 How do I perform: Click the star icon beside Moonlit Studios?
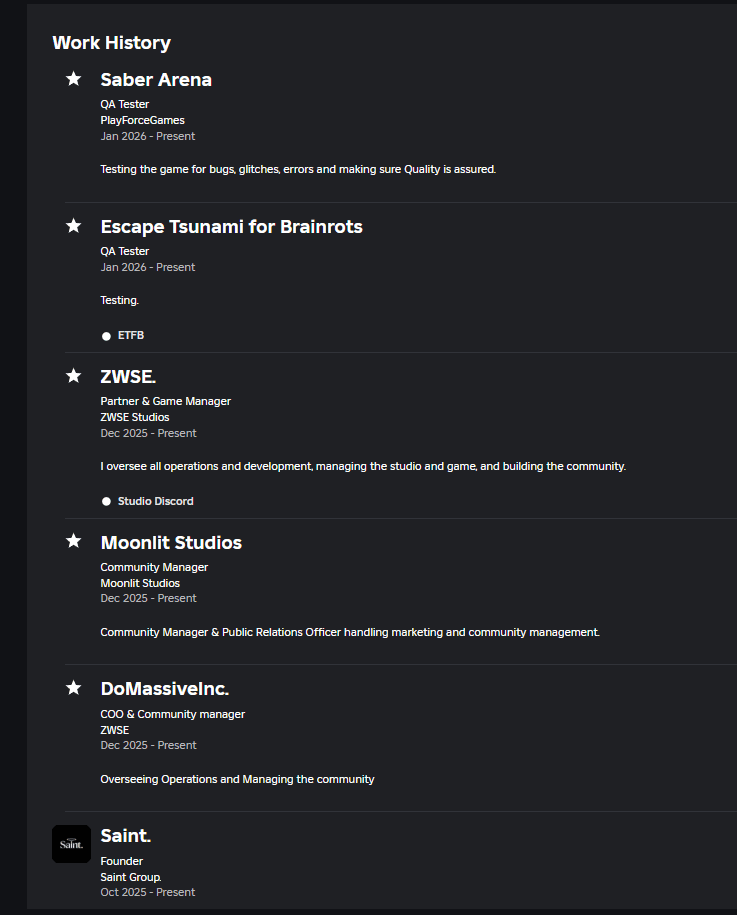click(73, 540)
